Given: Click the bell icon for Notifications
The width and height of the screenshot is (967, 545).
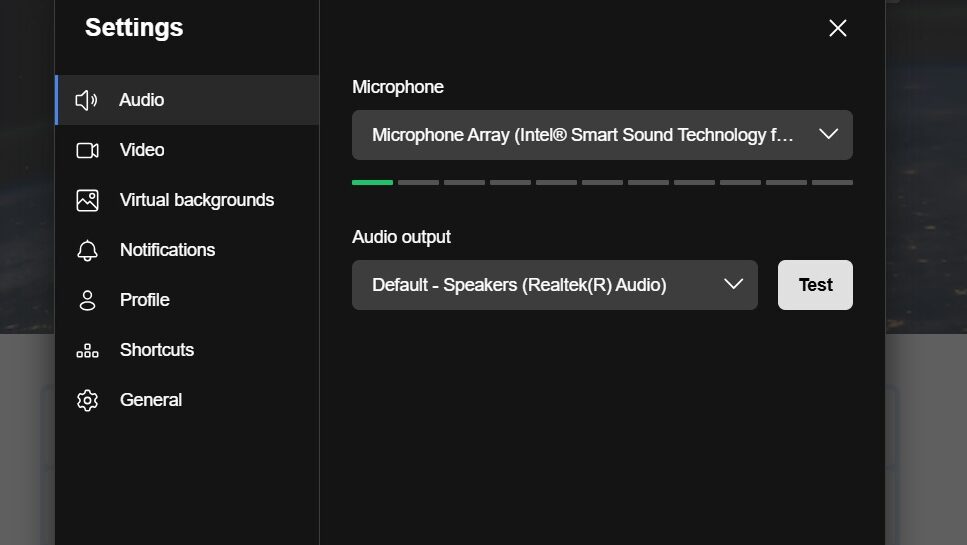Looking at the screenshot, I should [87, 250].
